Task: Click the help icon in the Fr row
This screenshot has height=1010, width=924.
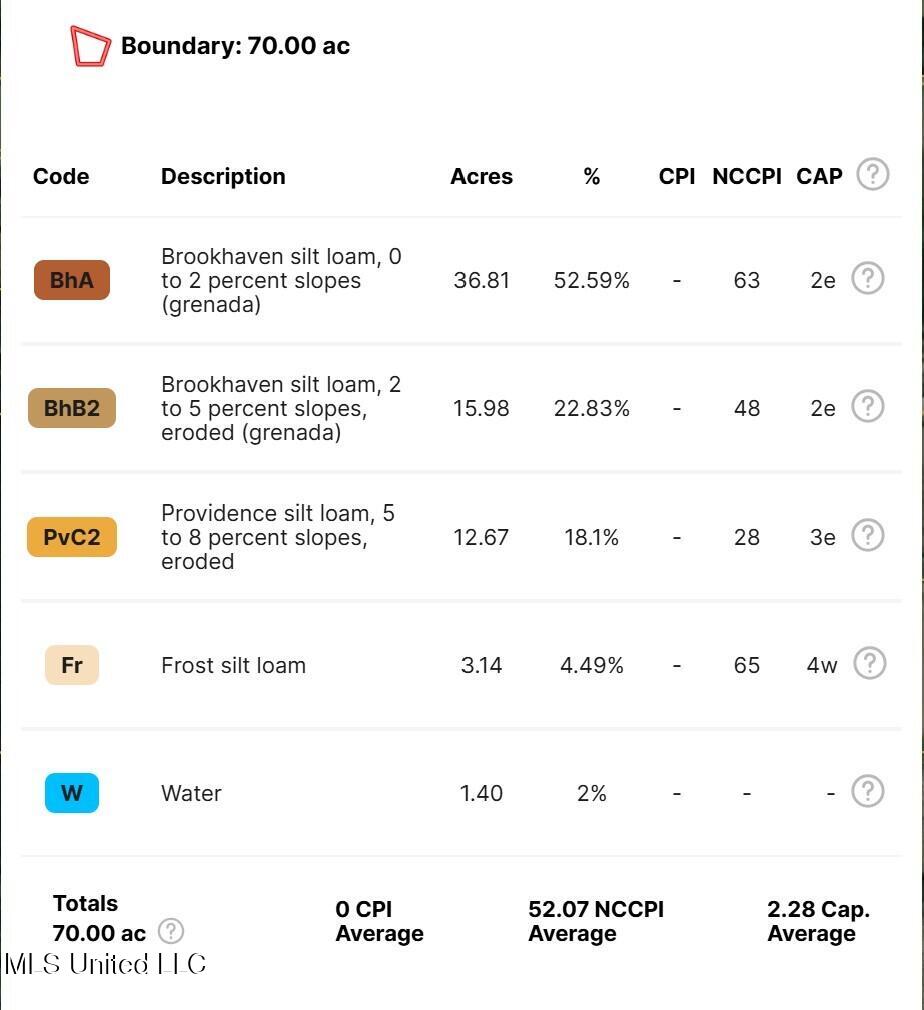Action: pyautogui.click(x=868, y=663)
